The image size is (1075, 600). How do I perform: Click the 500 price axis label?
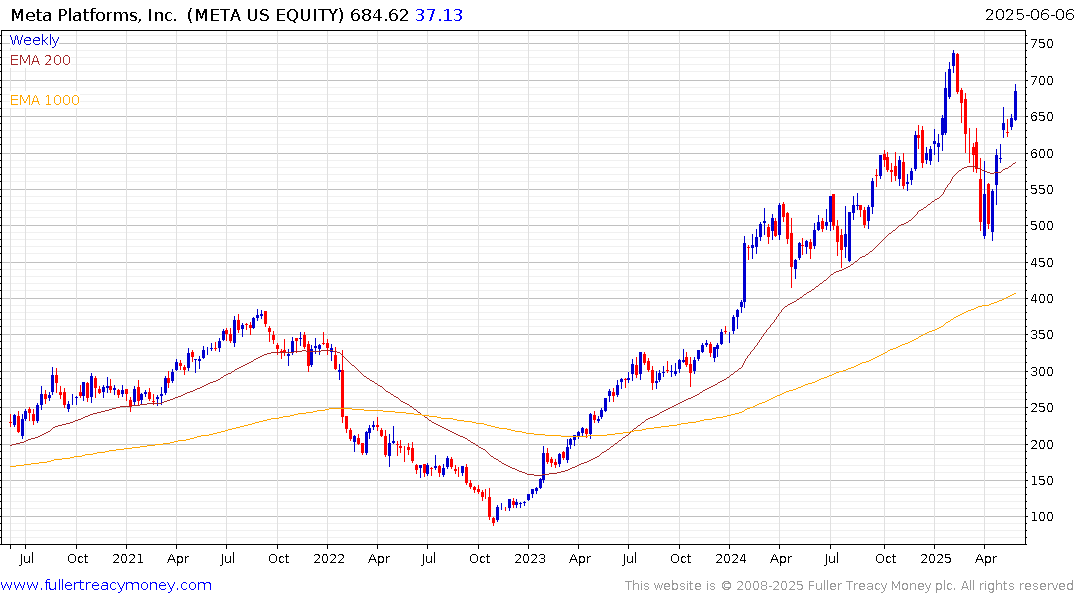point(1041,226)
